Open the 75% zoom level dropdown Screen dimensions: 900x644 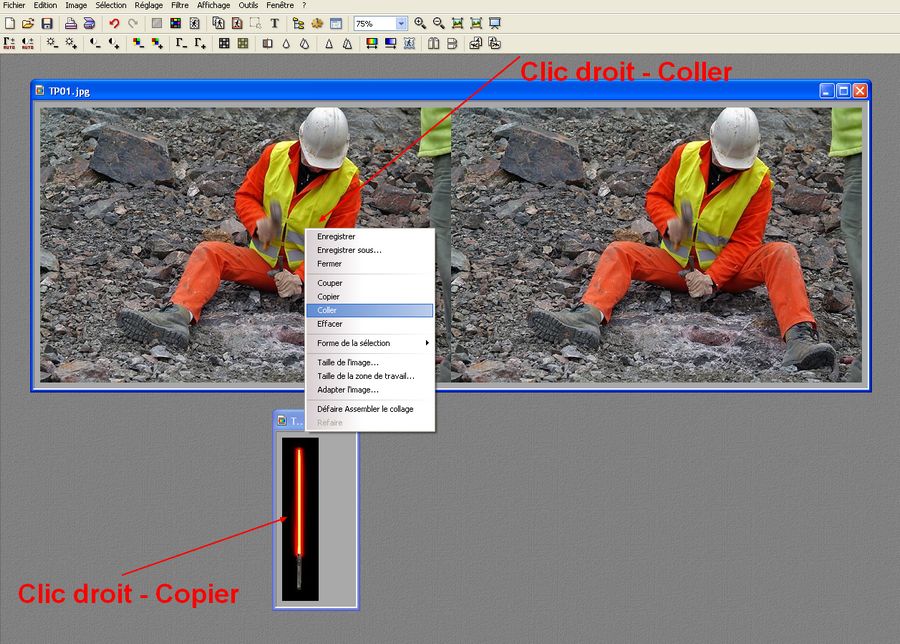401,23
